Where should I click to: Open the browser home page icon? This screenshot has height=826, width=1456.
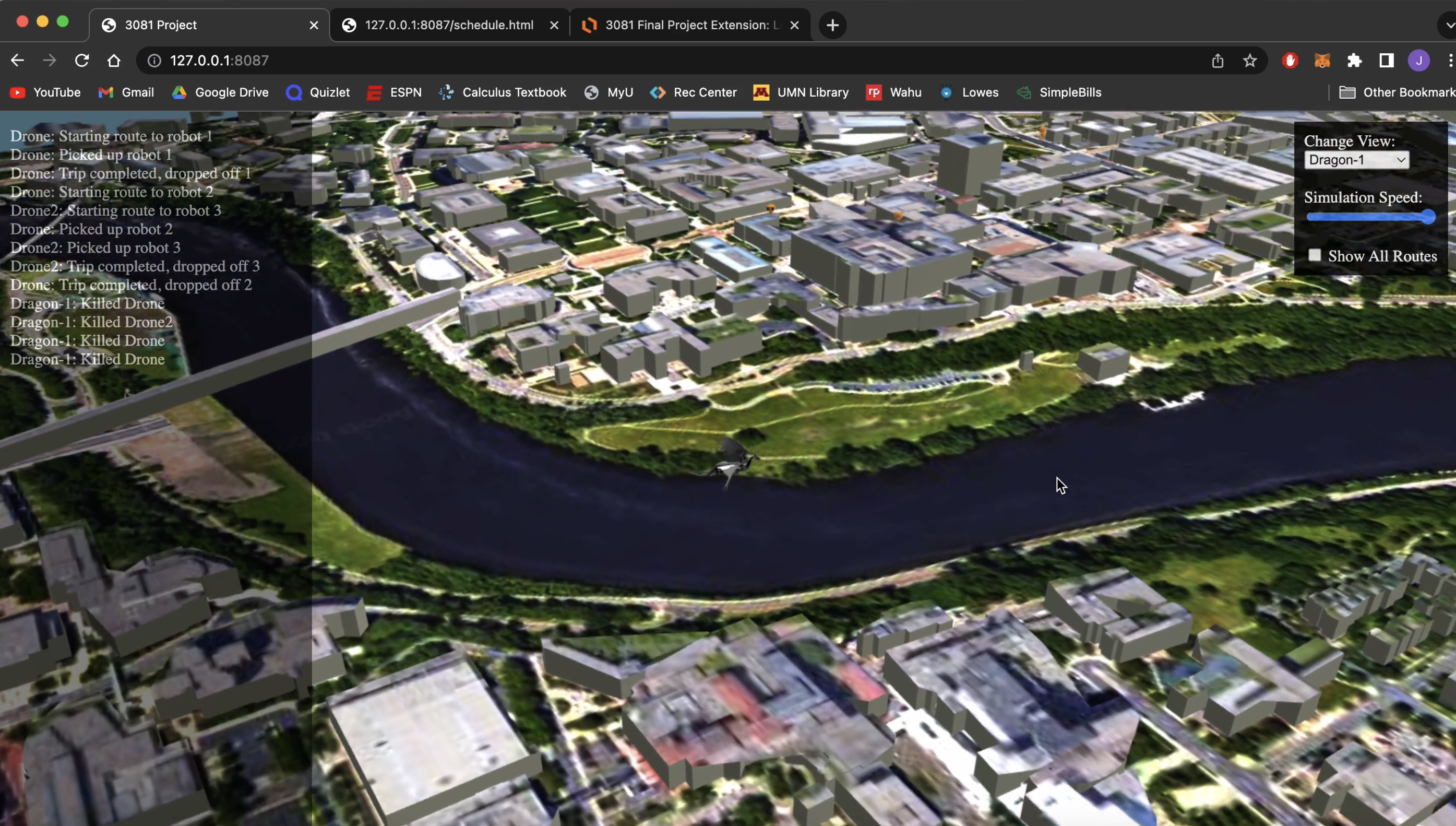(x=114, y=60)
